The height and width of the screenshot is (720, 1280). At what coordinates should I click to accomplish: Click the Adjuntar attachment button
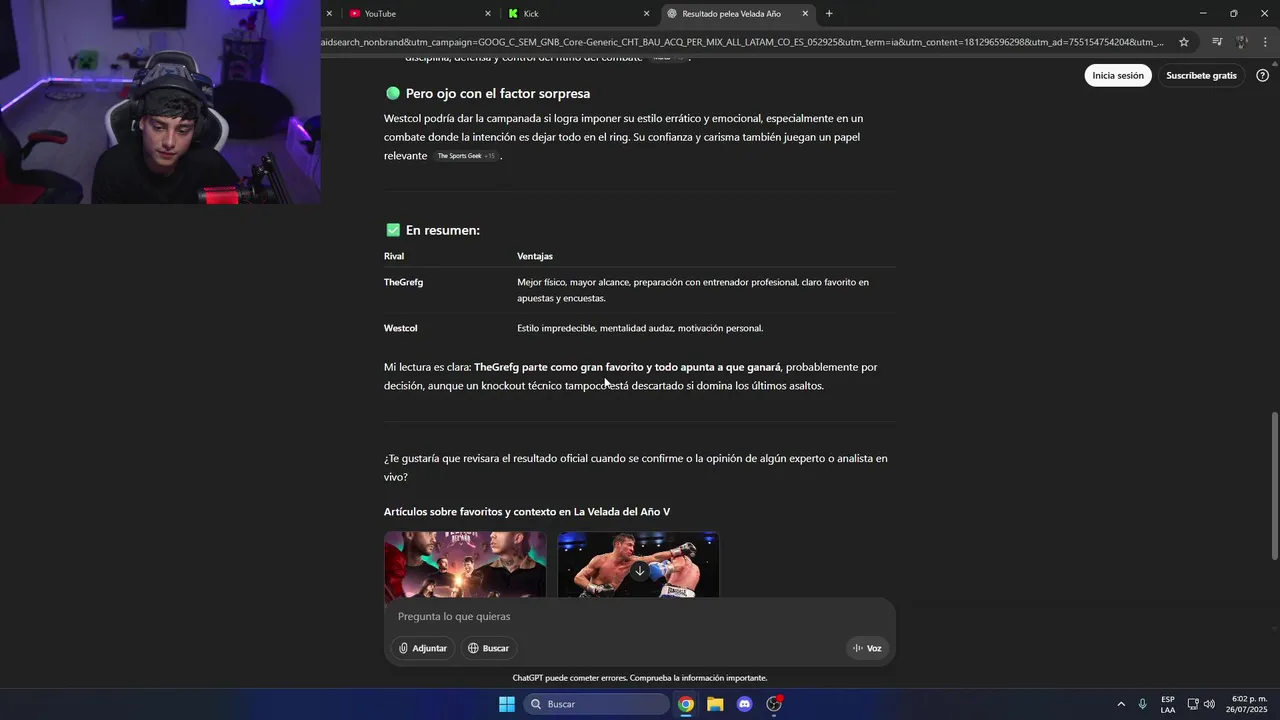(x=422, y=648)
